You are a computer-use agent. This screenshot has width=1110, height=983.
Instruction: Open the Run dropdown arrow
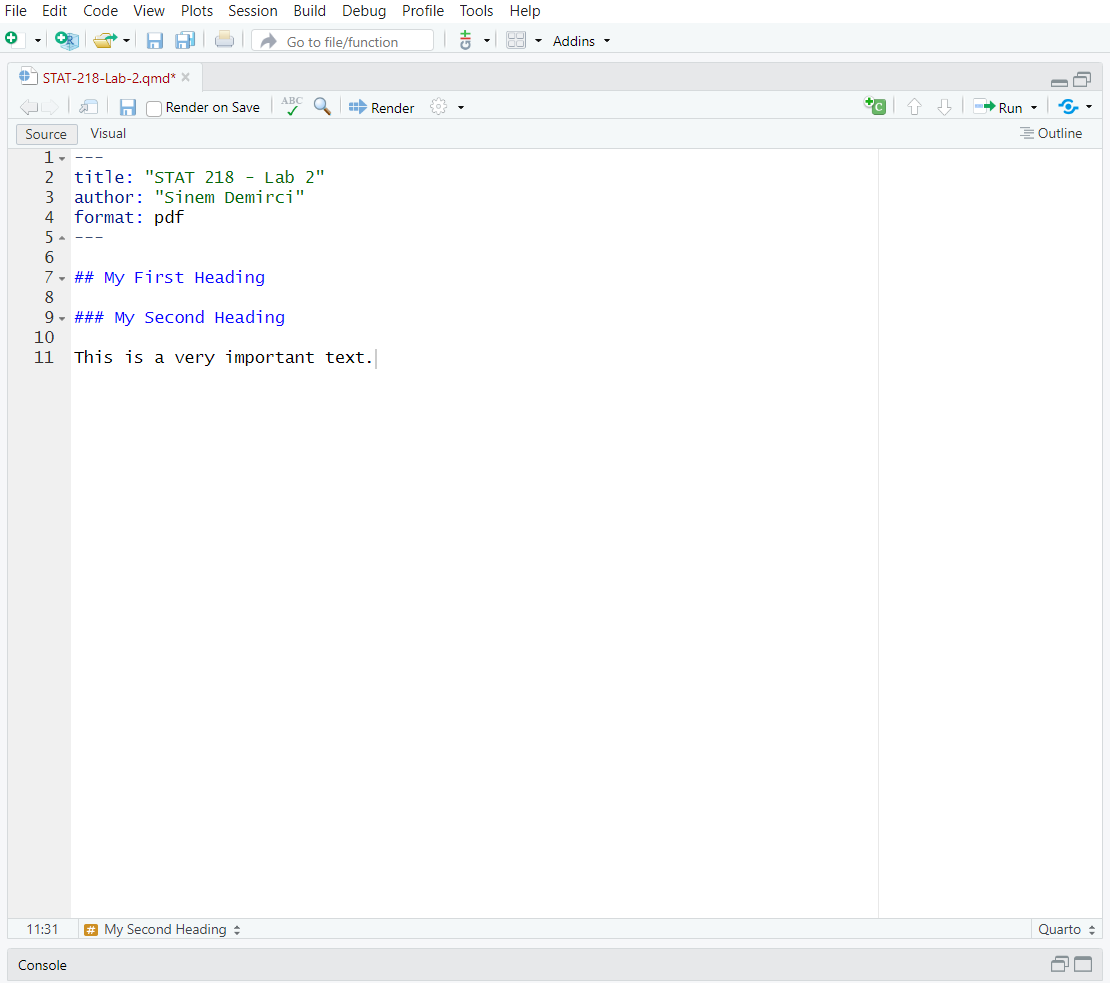pyautogui.click(x=1034, y=108)
